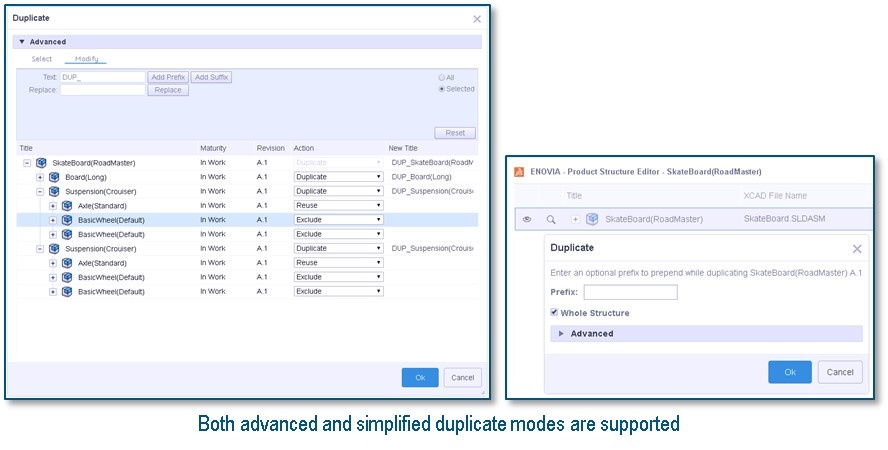Click the In Work maturity of Board(Long)
This screenshot has width=888, height=450.
tap(213, 177)
